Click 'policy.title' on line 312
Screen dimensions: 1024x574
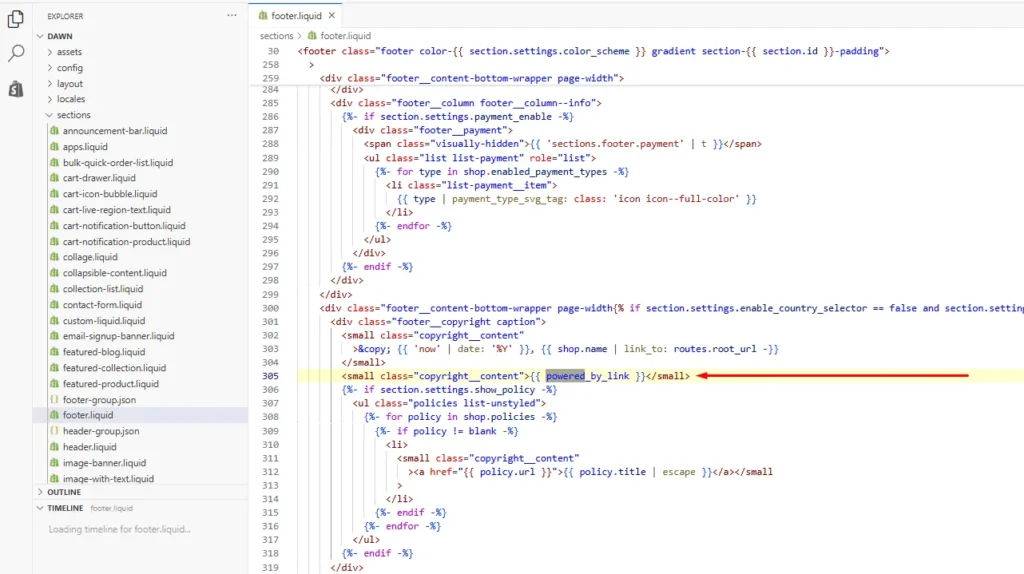pos(612,472)
